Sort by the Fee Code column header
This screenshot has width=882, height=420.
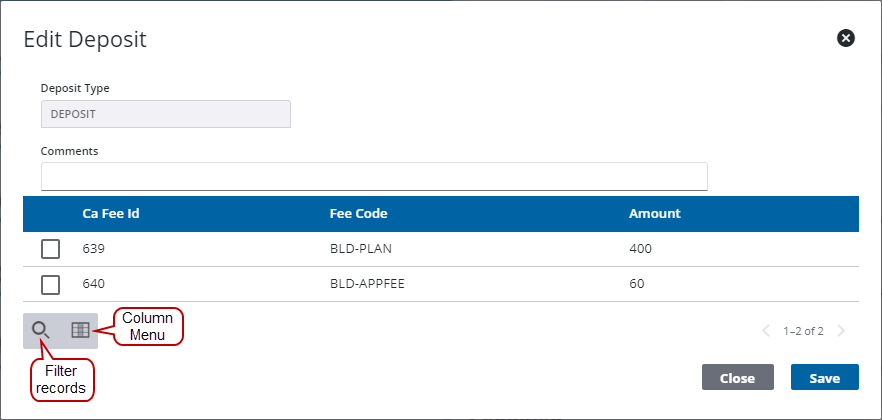click(358, 214)
